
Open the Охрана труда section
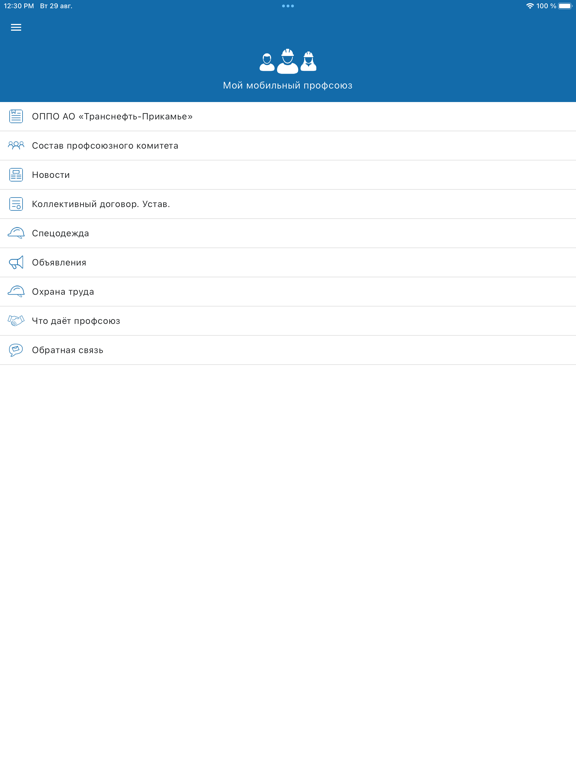pyautogui.click(x=288, y=291)
